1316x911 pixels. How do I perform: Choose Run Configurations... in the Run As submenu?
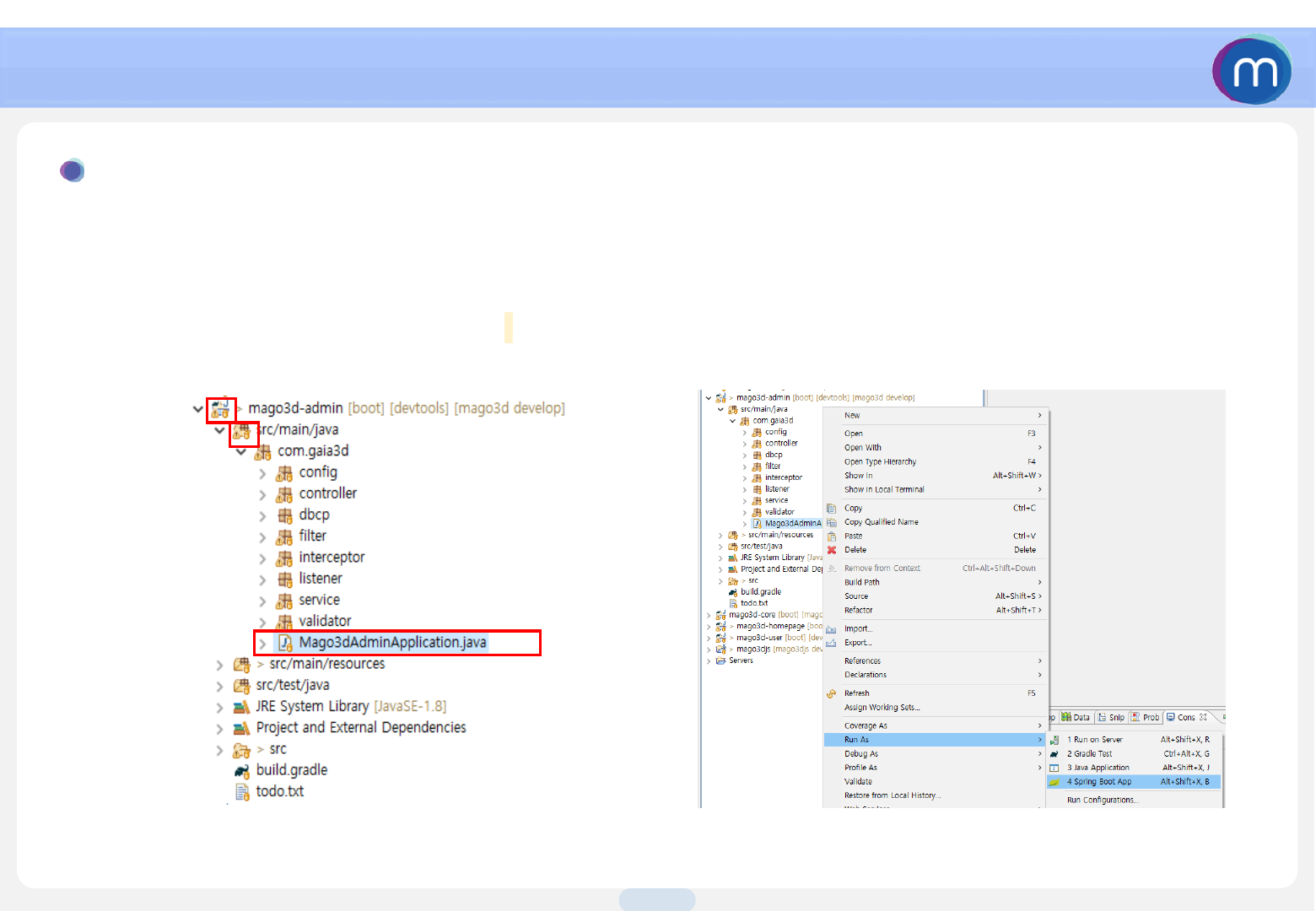pos(1135,800)
